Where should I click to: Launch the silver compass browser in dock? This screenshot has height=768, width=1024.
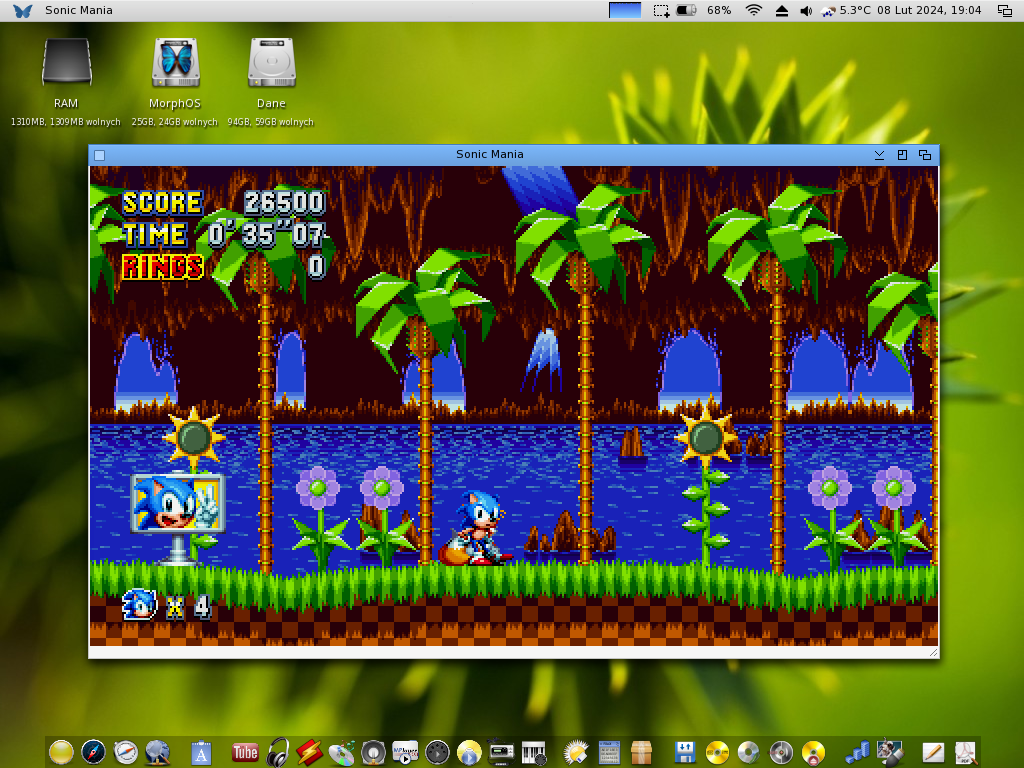coord(125,752)
